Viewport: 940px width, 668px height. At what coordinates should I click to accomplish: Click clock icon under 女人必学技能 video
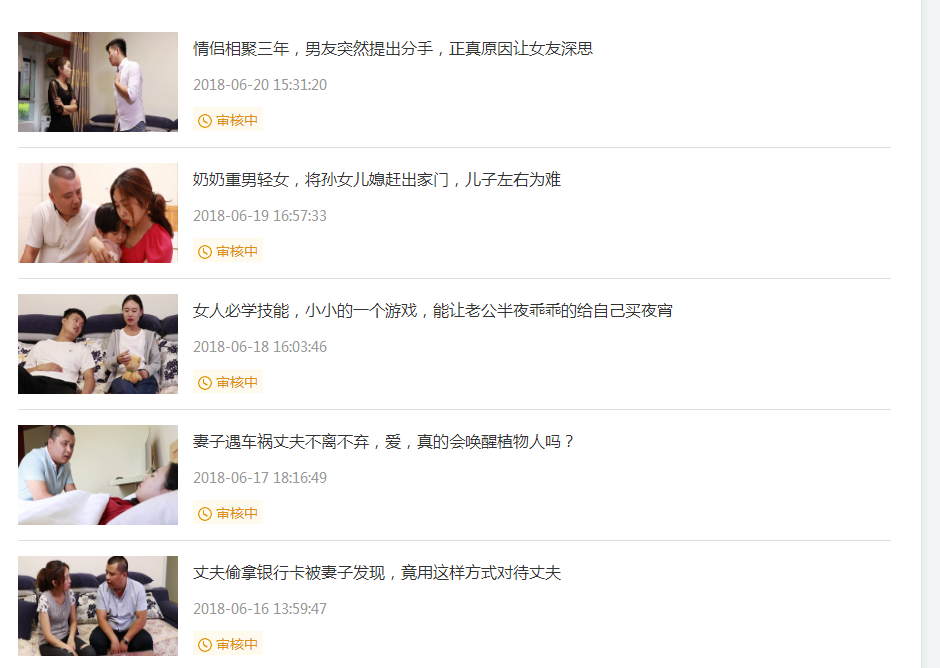(205, 383)
